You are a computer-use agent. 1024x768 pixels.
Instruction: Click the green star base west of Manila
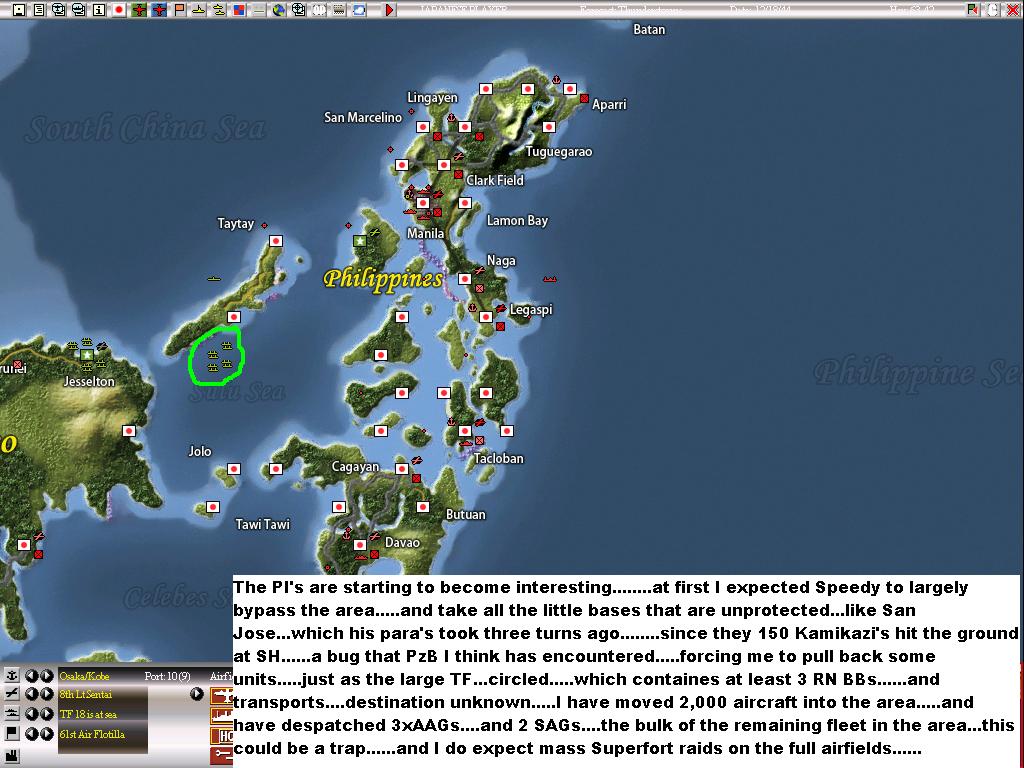click(x=360, y=241)
